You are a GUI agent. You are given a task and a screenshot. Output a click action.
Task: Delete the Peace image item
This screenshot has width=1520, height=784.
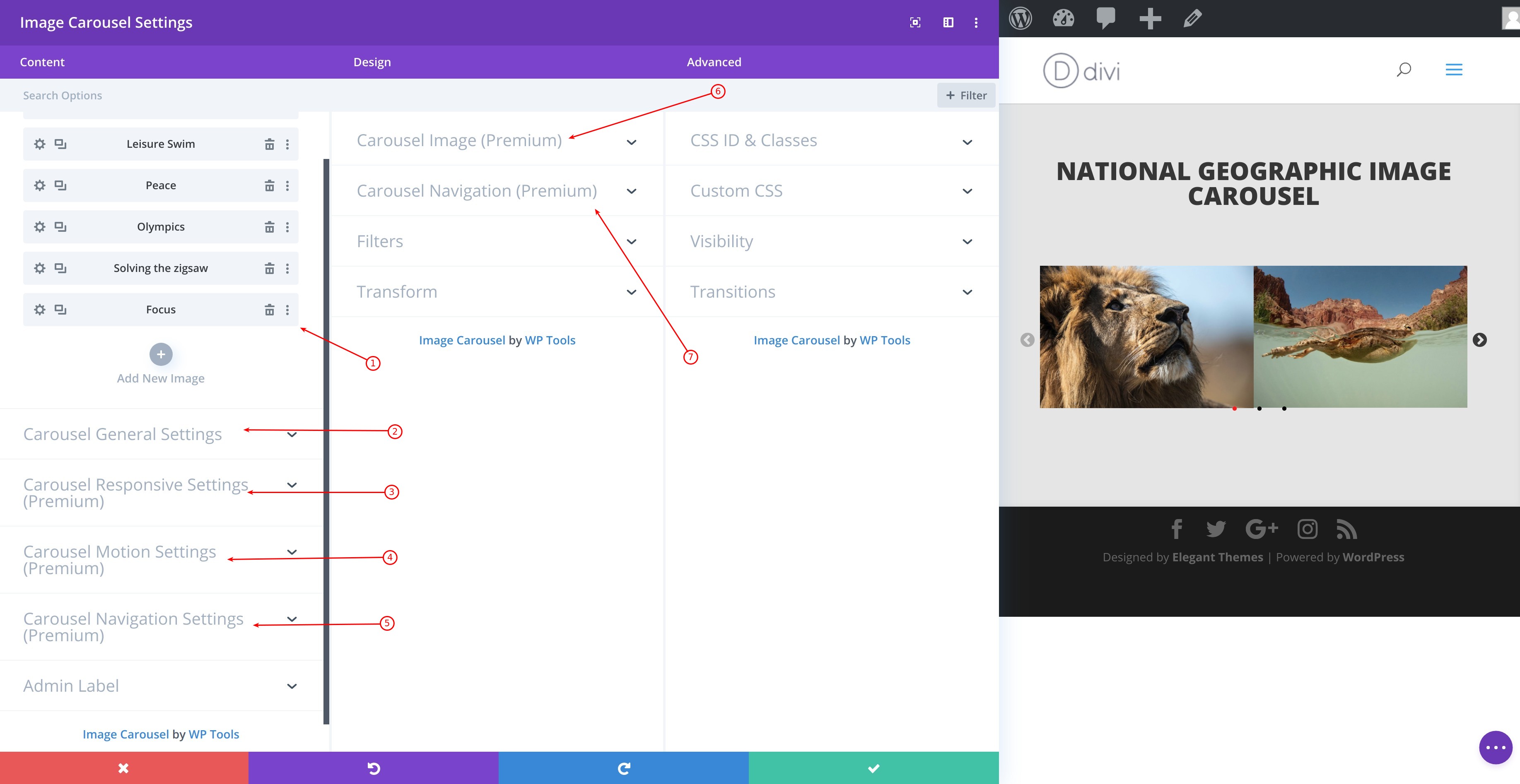[269, 185]
